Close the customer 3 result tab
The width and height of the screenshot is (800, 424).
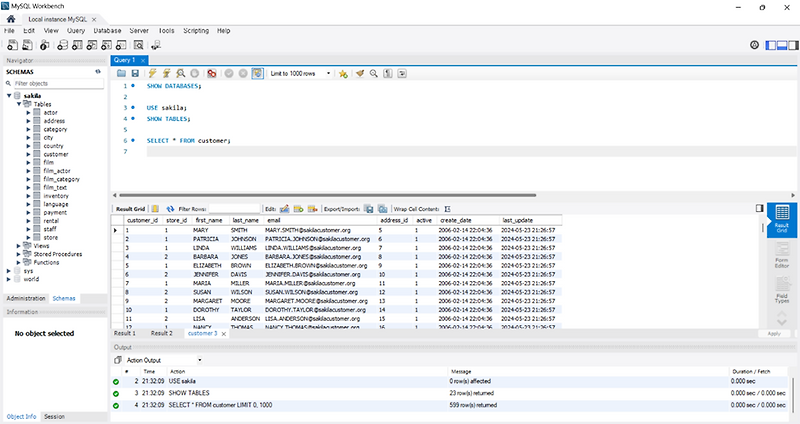223,334
